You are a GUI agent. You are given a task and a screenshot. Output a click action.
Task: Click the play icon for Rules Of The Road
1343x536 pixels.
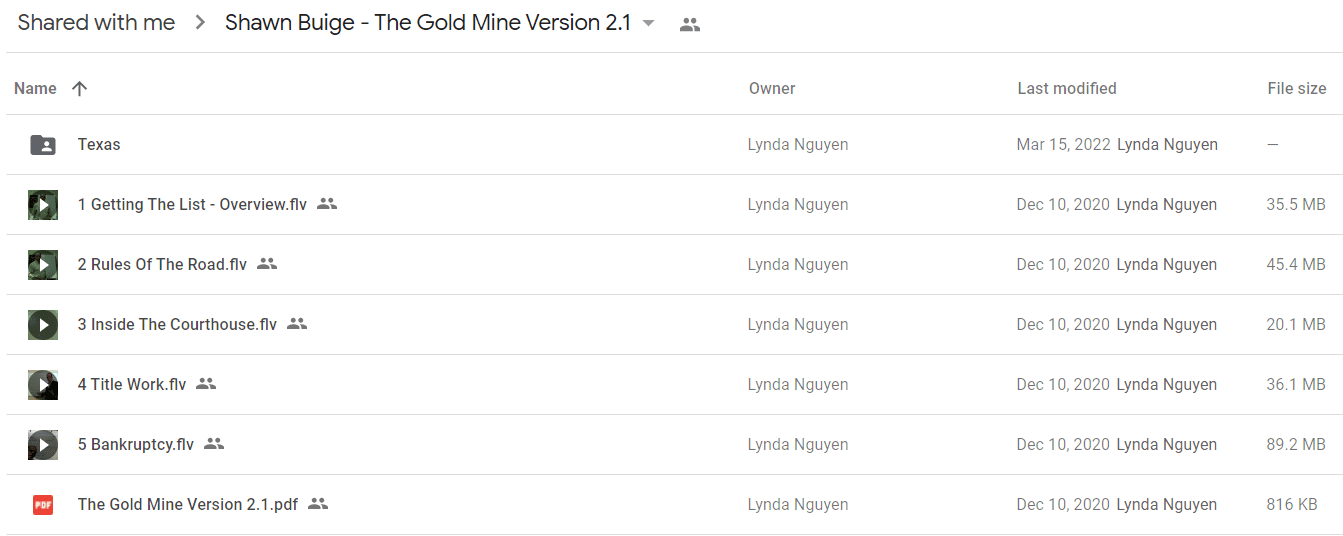pos(43,265)
